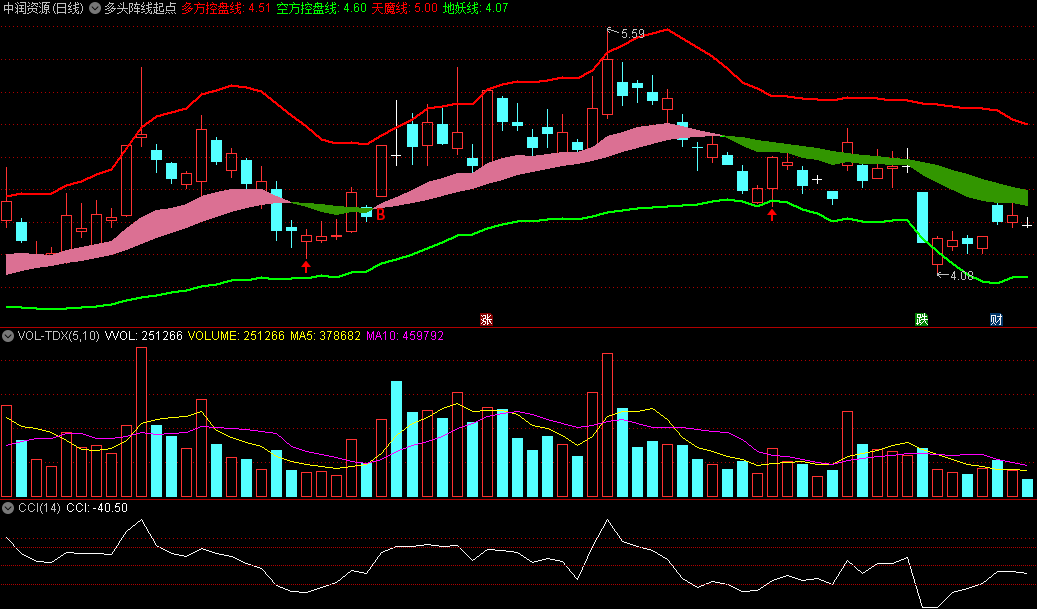The width and height of the screenshot is (1037, 609).
Task: Select the CCI: -40.50 value
Action: (97, 508)
